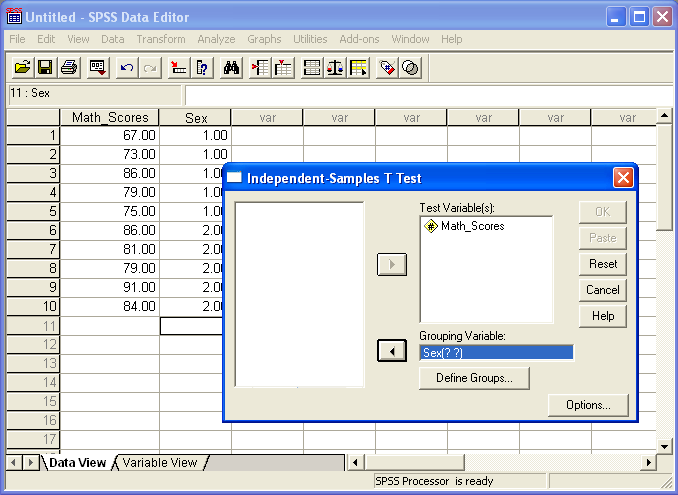
Task: Switch to the Variable View tab
Action: coord(160,463)
